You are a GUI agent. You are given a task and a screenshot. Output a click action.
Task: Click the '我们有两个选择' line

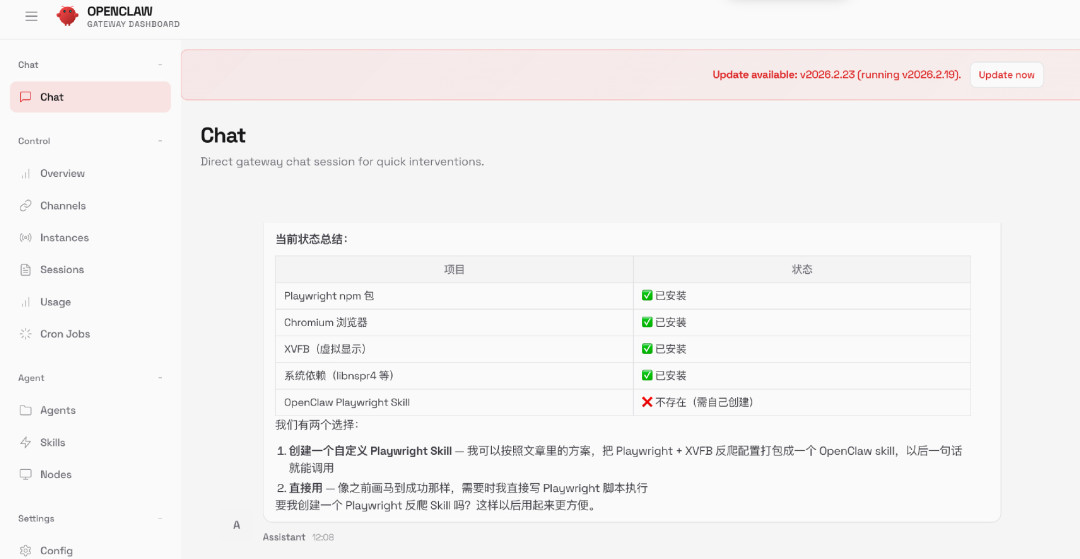(x=317, y=425)
